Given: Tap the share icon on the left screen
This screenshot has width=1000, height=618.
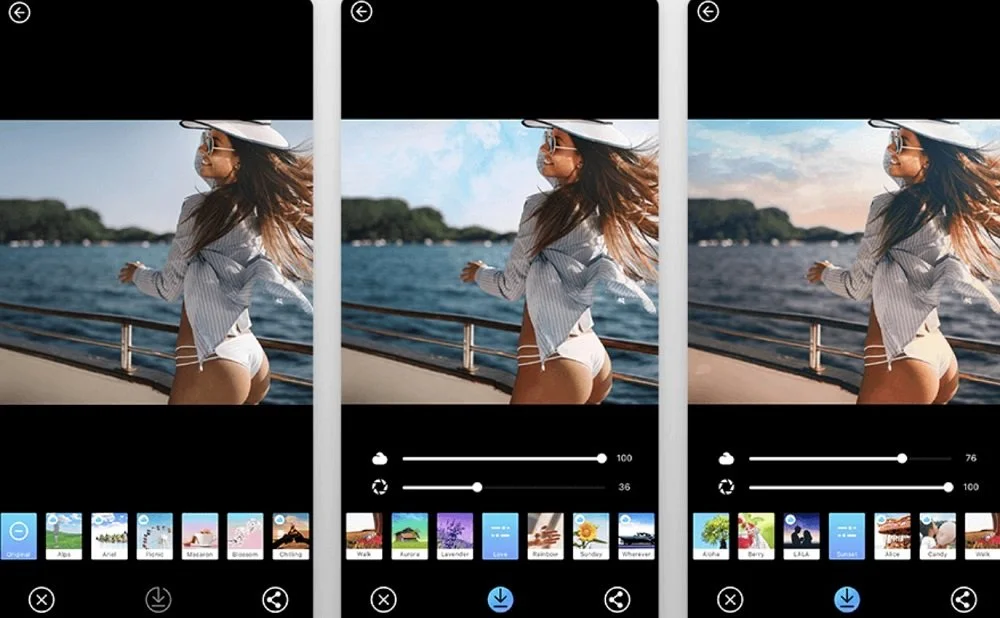Looking at the screenshot, I should (275, 600).
